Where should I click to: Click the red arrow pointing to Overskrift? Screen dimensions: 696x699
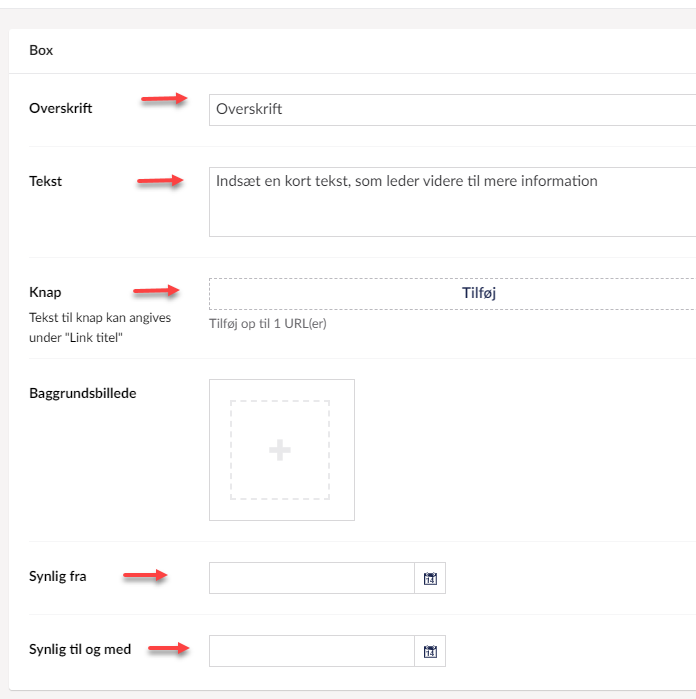[164, 98]
